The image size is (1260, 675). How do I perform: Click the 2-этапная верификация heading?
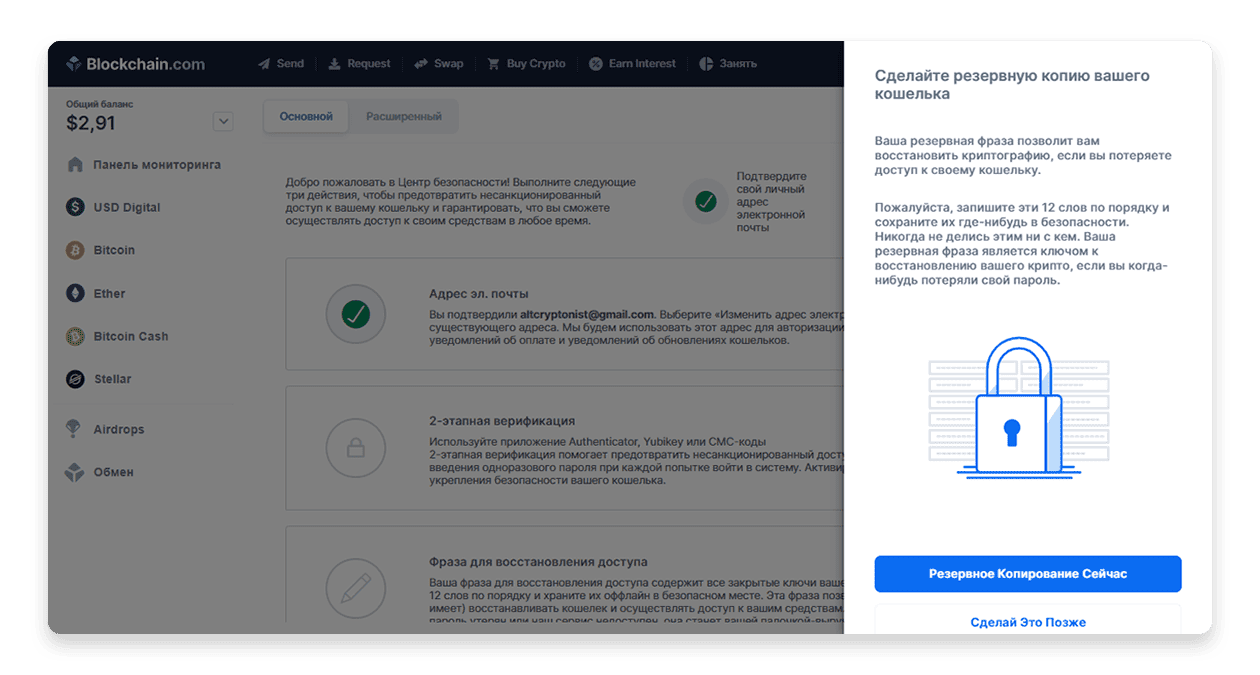point(502,421)
